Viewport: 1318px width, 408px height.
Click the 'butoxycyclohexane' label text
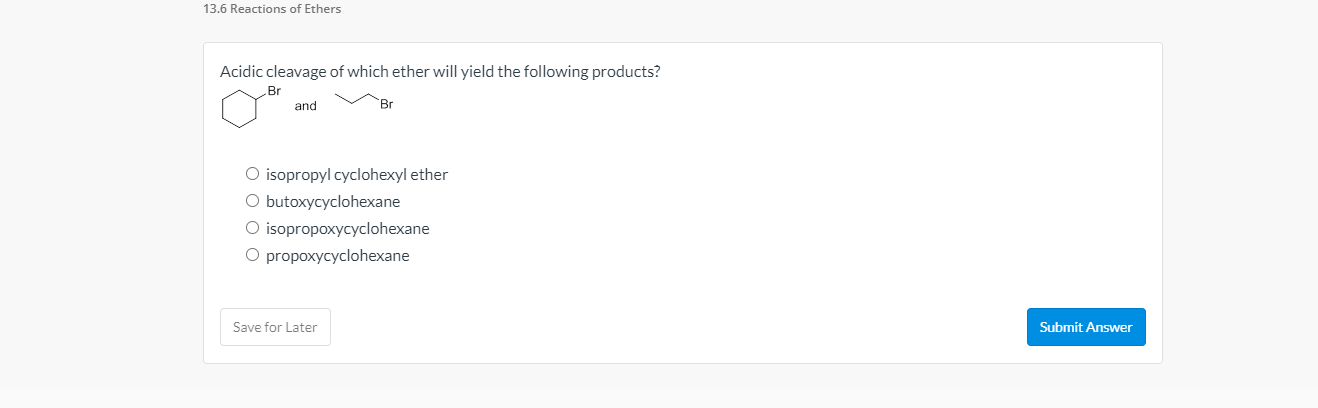(x=332, y=202)
